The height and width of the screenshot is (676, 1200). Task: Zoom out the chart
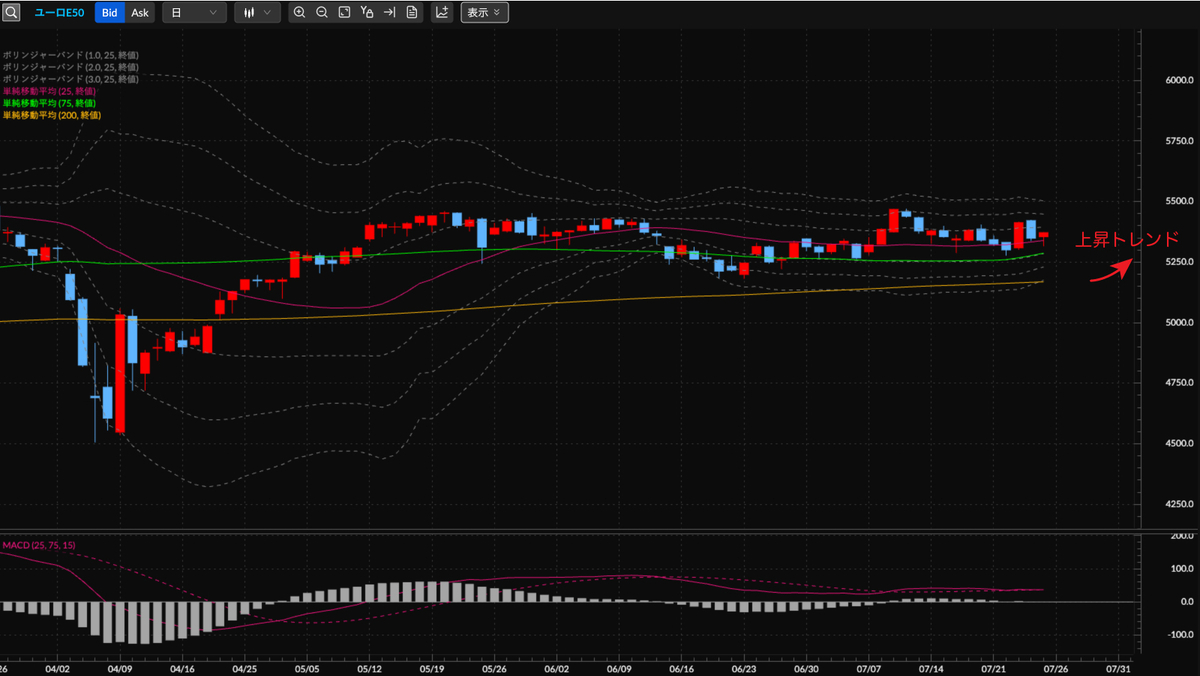pos(322,13)
